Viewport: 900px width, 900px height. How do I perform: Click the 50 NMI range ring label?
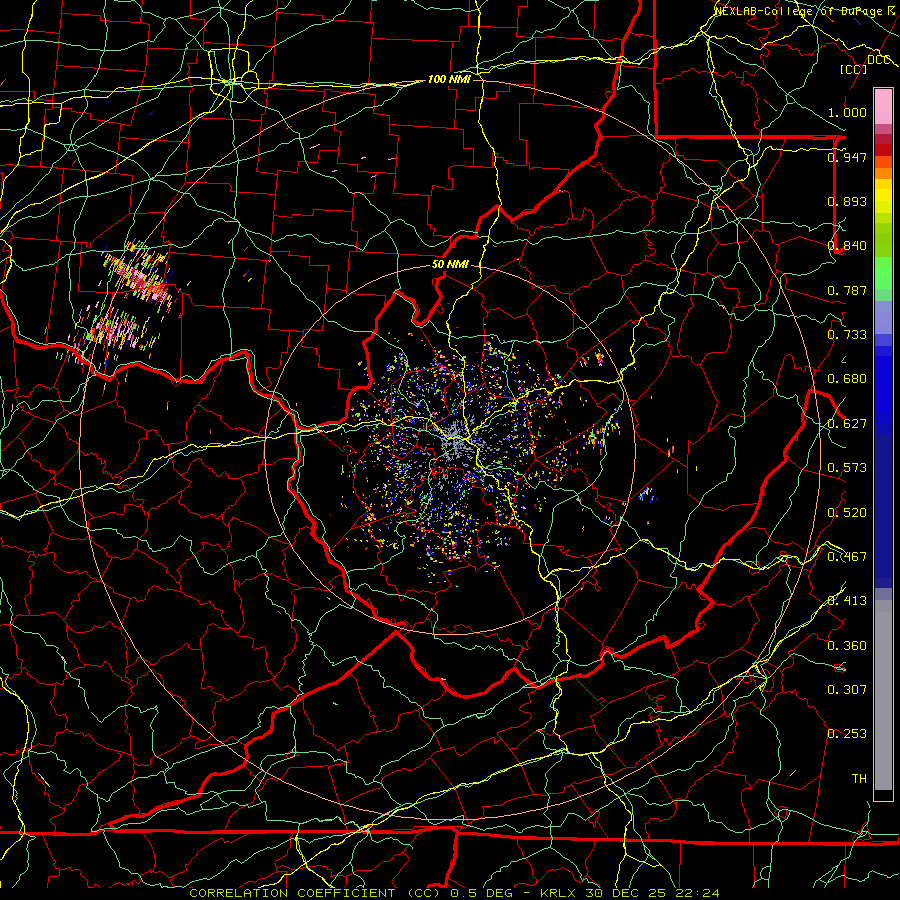450,265
